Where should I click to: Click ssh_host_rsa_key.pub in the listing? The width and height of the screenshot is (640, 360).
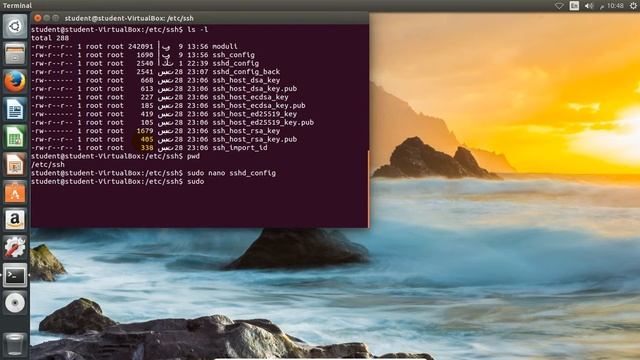tap(255, 139)
